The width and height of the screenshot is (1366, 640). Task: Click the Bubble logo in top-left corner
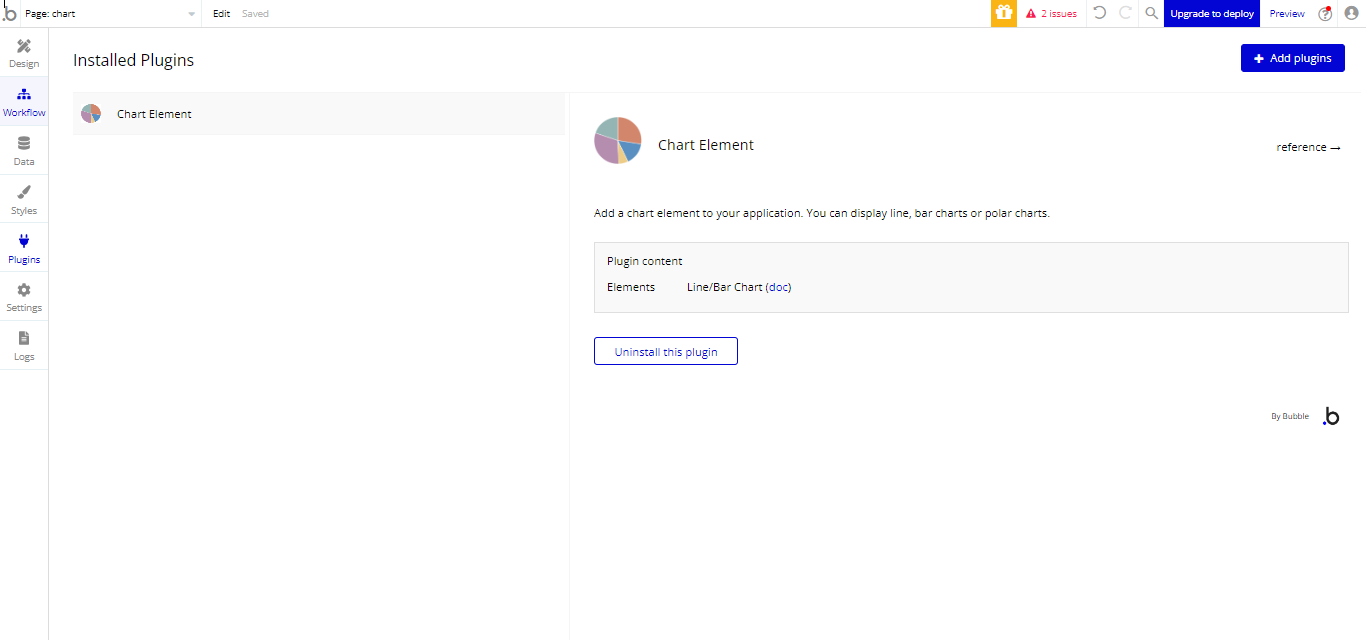click(10, 13)
